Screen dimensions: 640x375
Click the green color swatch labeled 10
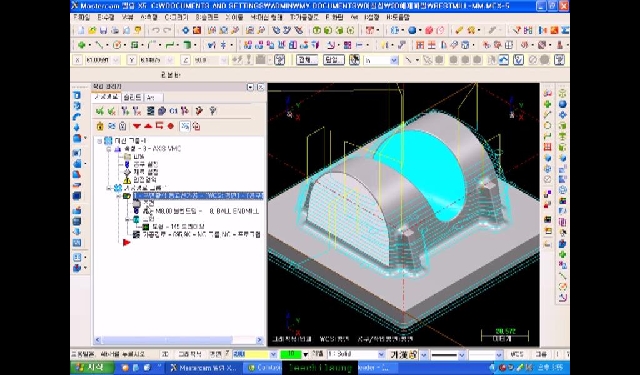(x=291, y=354)
